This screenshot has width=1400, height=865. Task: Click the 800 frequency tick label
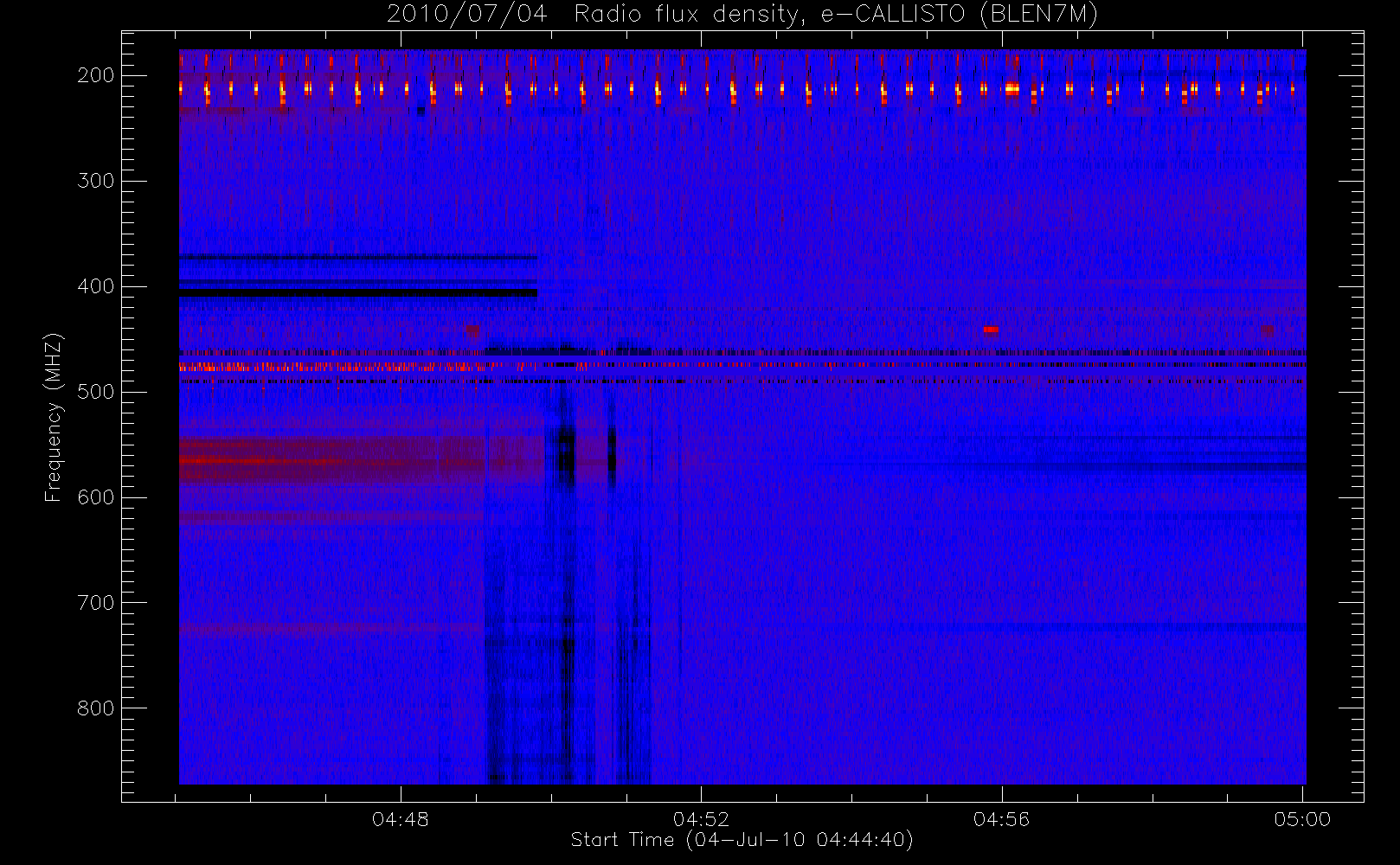96,708
